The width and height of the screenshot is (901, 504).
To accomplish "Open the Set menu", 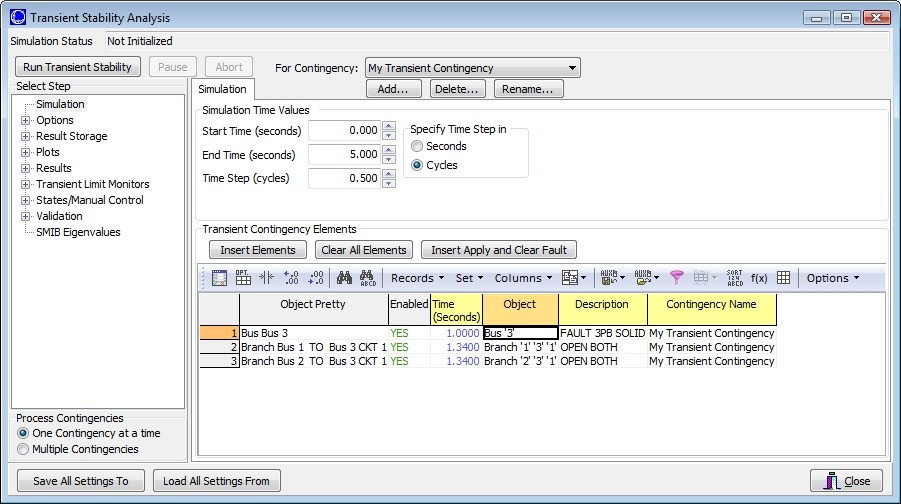I will [x=469, y=278].
